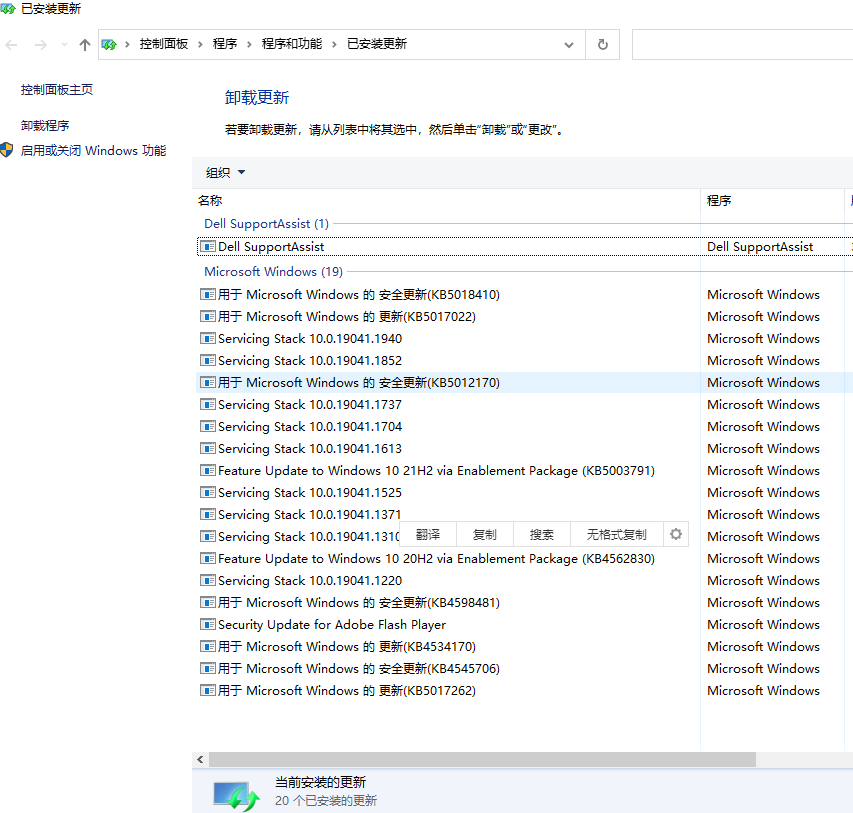Viewport: 853px width, 813px height.
Task: Collapse the Dell SupportAssist (1) group
Action: click(267, 224)
